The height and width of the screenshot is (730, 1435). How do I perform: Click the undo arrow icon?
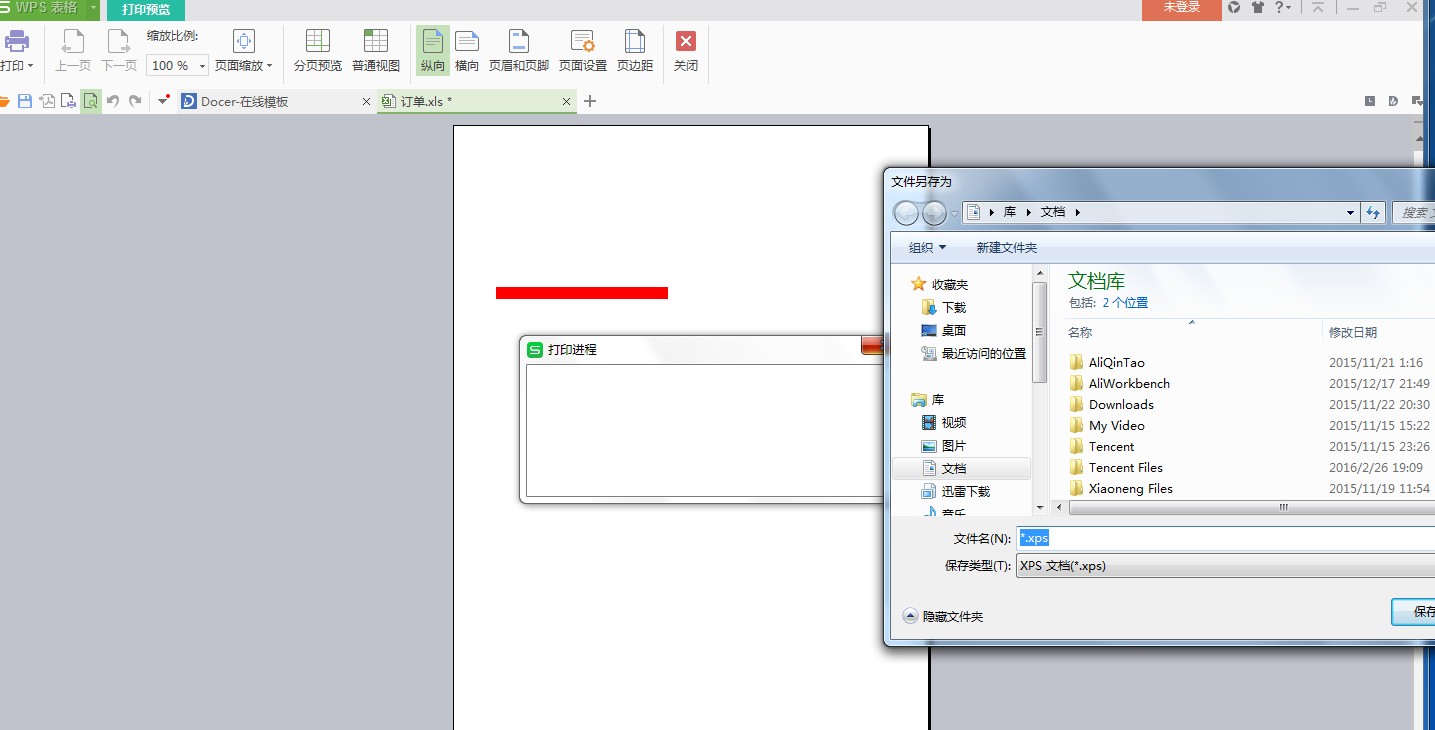[x=113, y=101]
